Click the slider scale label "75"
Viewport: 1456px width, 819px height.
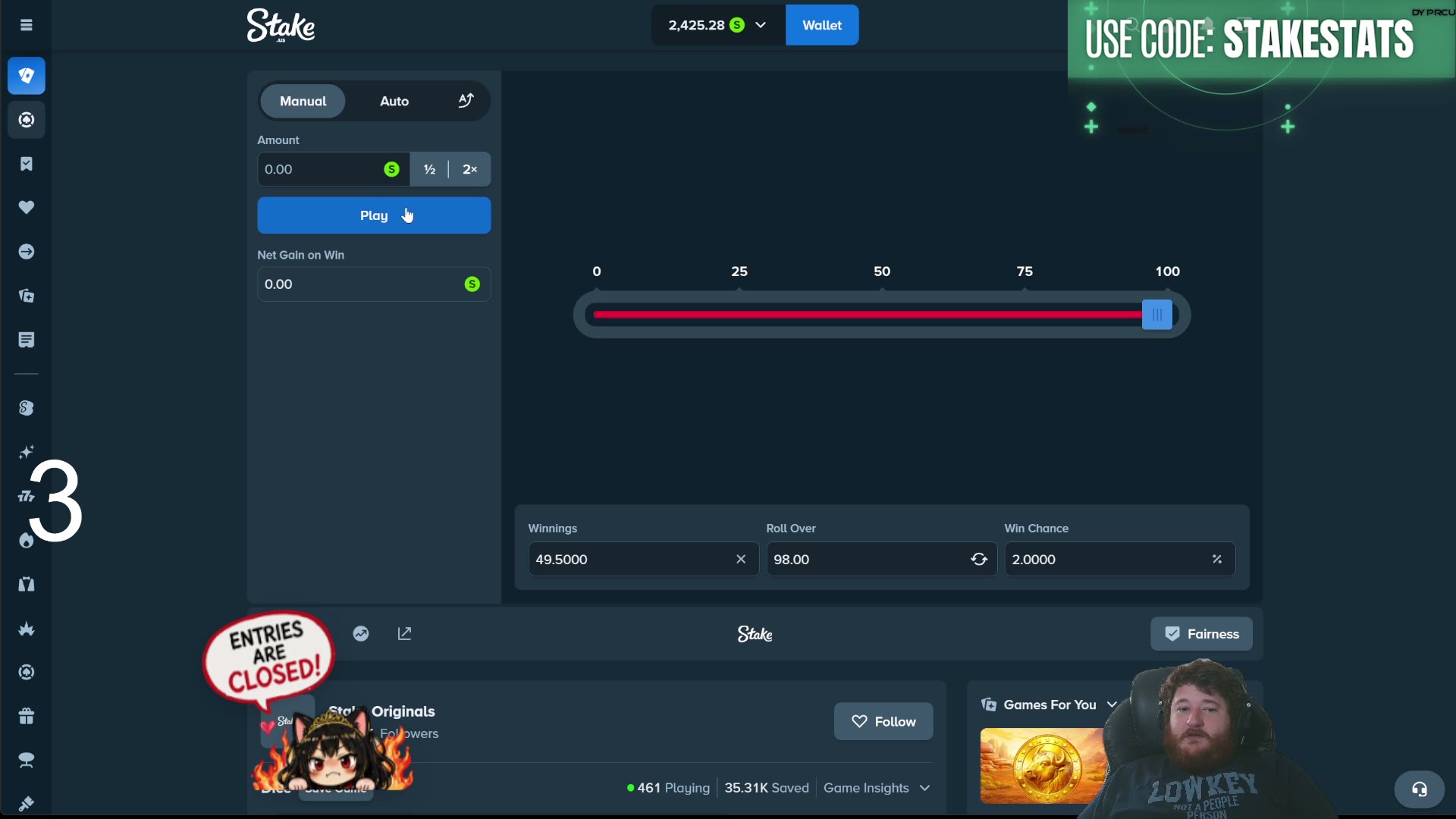[x=1025, y=271]
